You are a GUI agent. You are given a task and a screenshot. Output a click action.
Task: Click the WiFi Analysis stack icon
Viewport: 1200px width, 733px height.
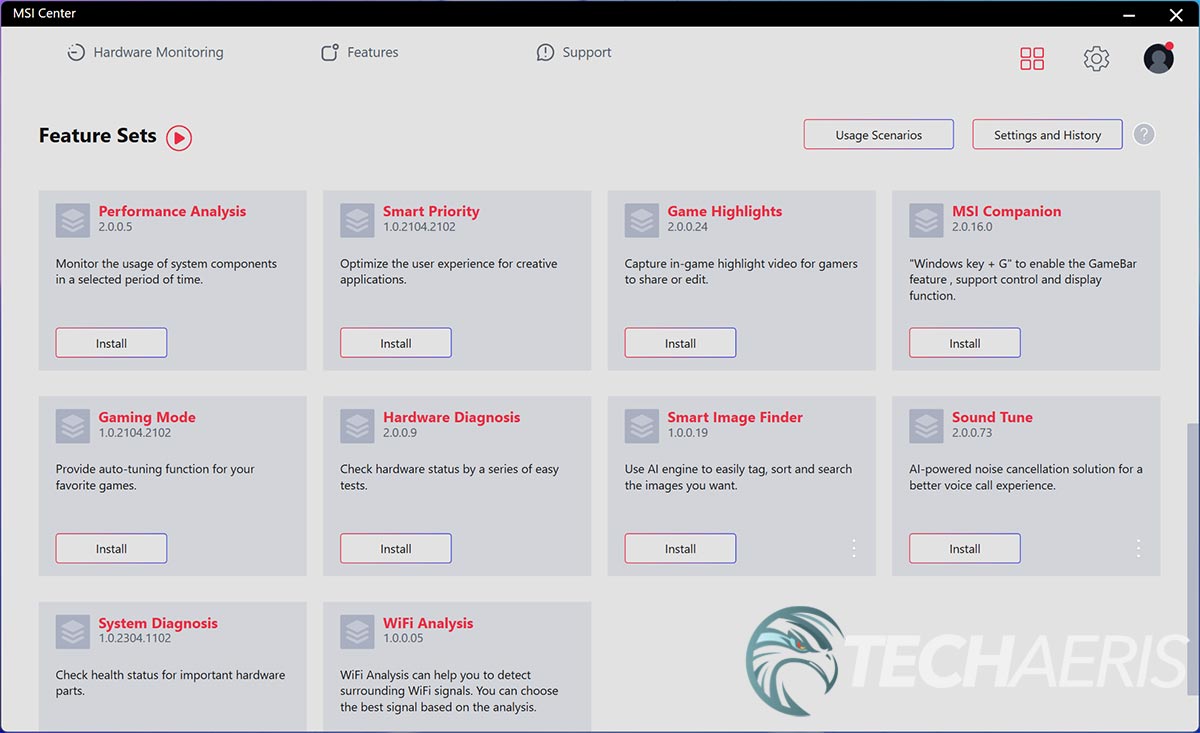357,632
